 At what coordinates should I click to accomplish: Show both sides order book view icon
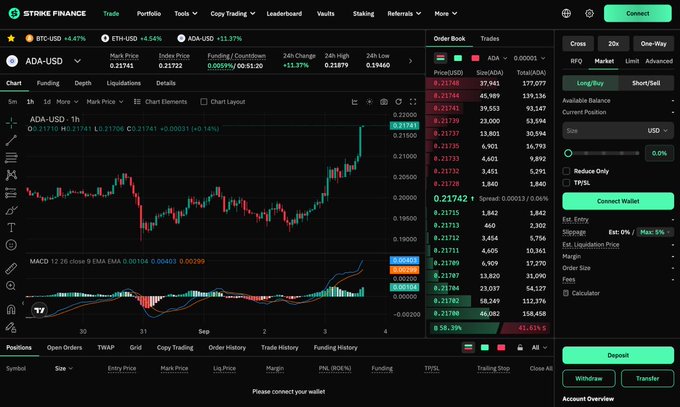[x=441, y=58]
